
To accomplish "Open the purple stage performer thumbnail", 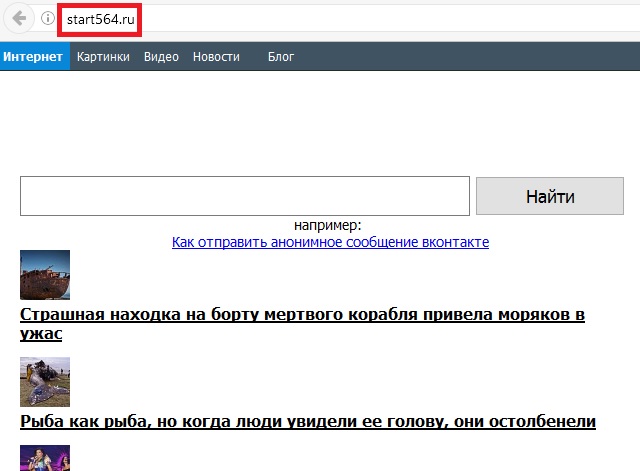I will pos(45,458).
